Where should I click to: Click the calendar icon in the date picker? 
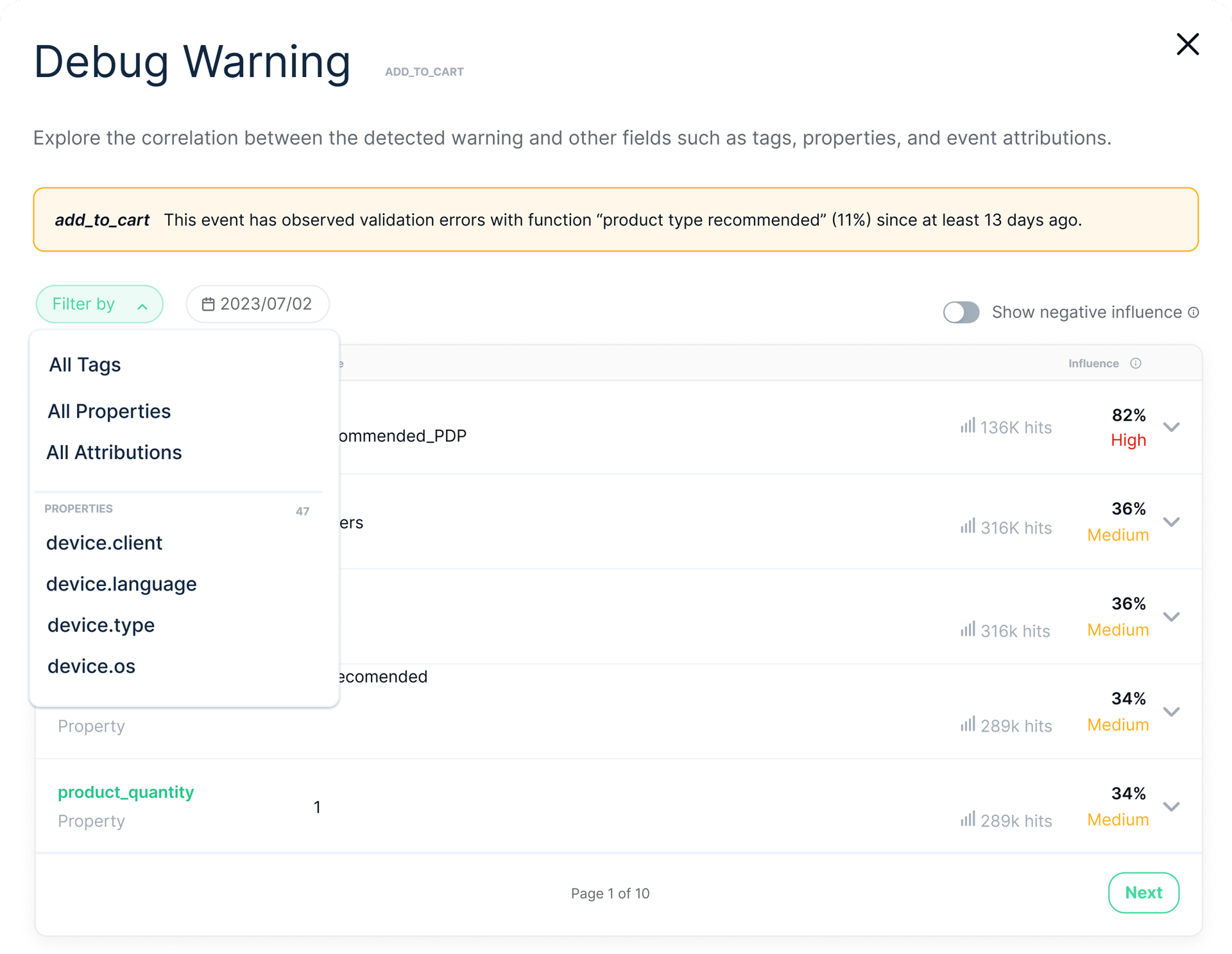tap(208, 304)
